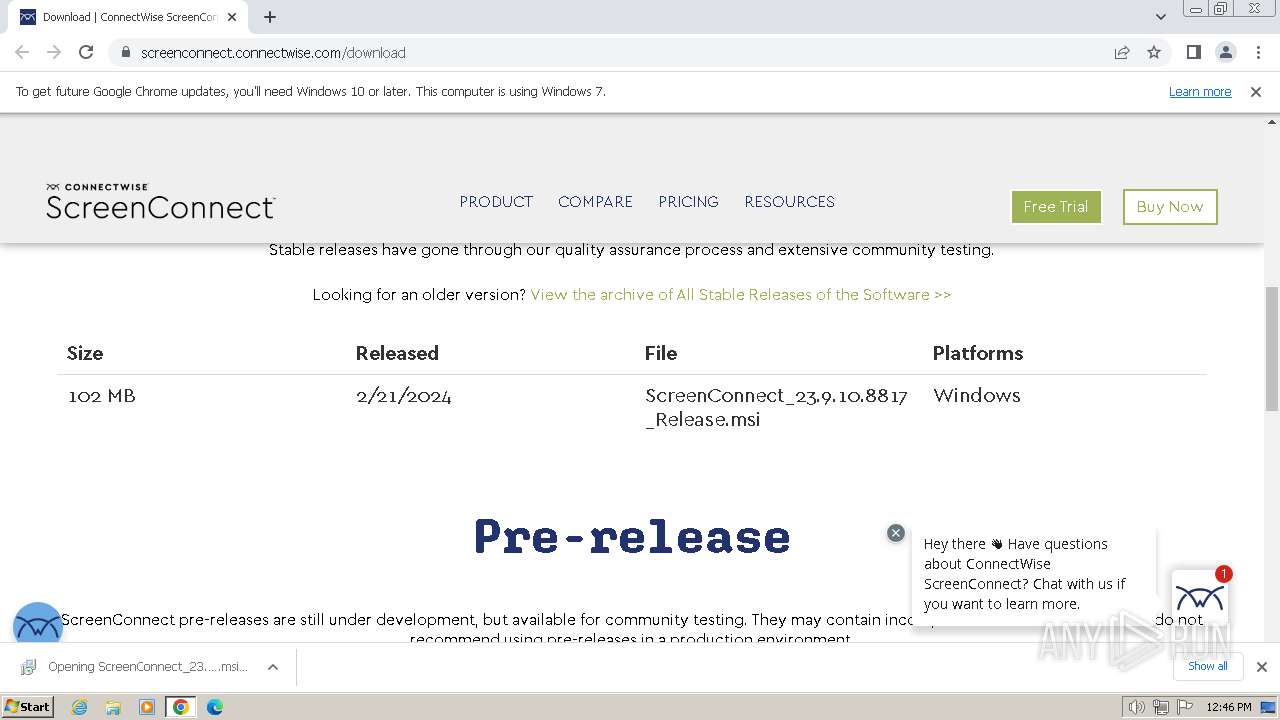This screenshot has width=1280, height=720.
Task: Click the 12:46 PM system clock
Action: click(x=1228, y=707)
